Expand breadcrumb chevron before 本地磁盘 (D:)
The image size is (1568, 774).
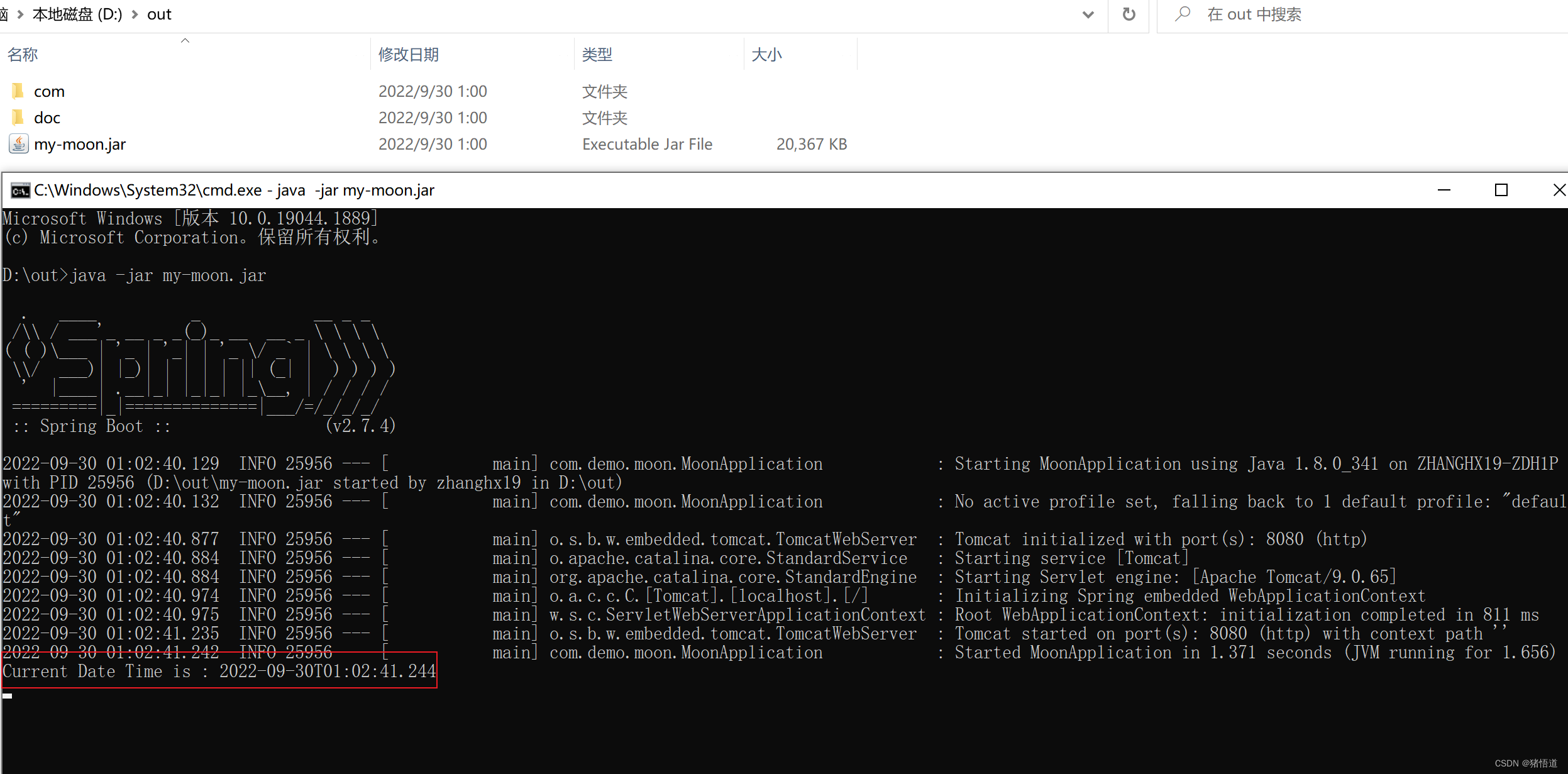(x=20, y=14)
